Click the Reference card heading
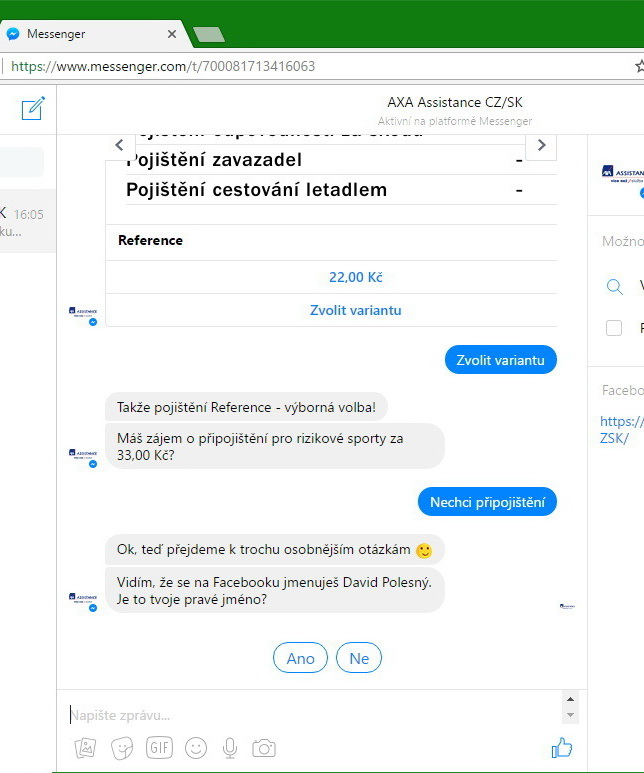 [x=150, y=241]
